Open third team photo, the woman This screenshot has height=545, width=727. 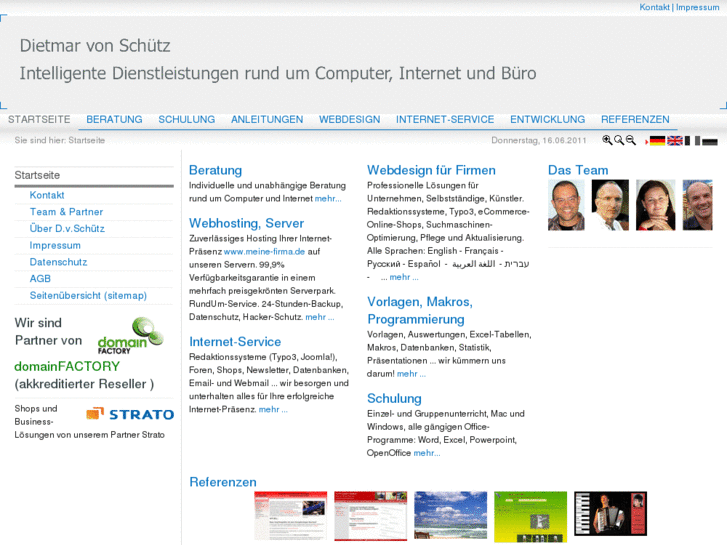click(x=656, y=205)
